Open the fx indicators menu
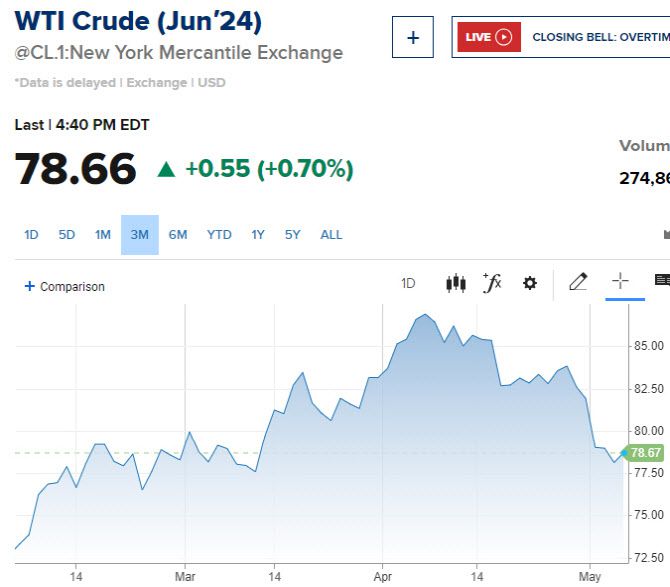This screenshot has width=670, height=587. coord(492,283)
